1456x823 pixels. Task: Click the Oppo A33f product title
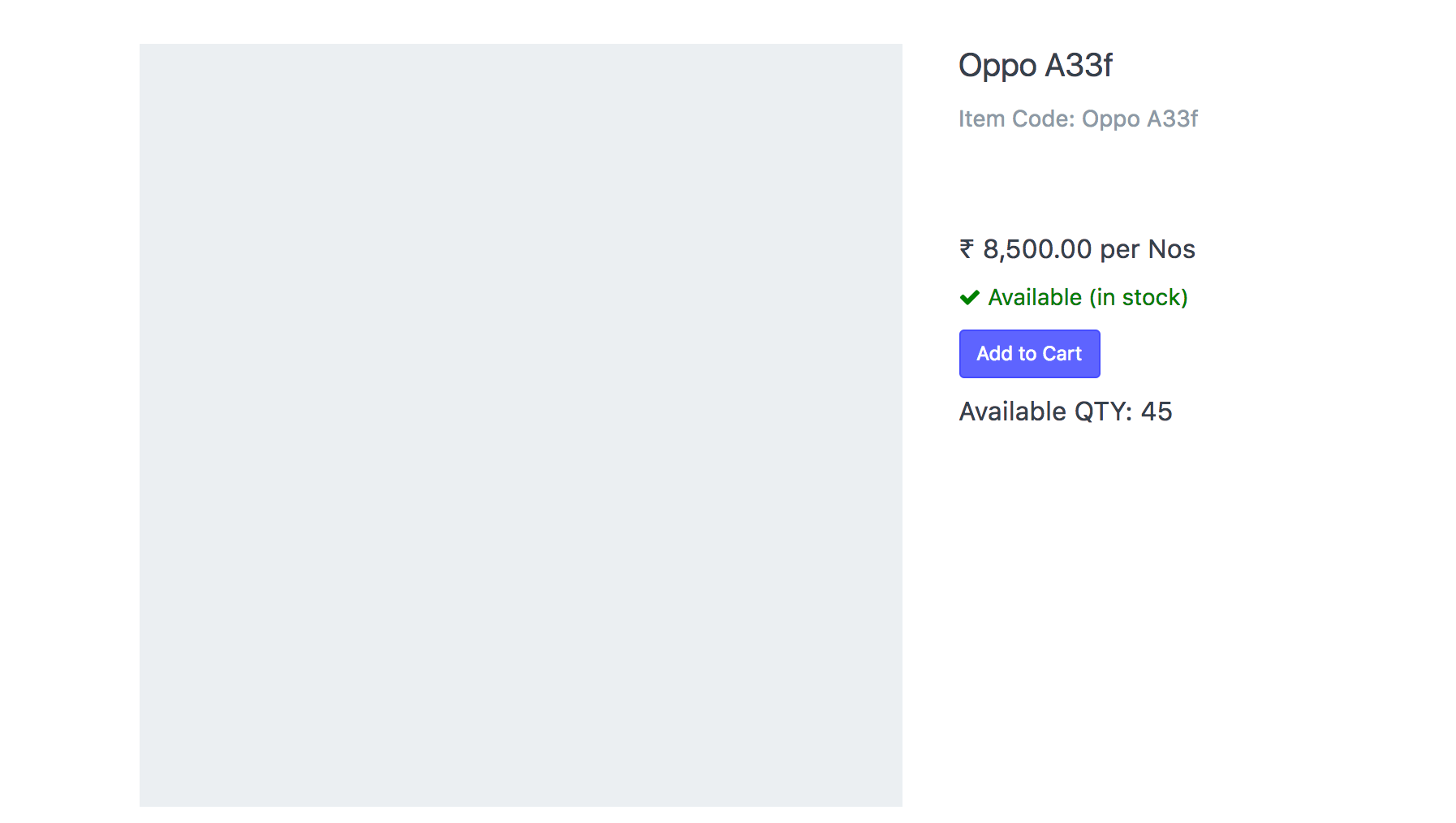(1035, 66)
